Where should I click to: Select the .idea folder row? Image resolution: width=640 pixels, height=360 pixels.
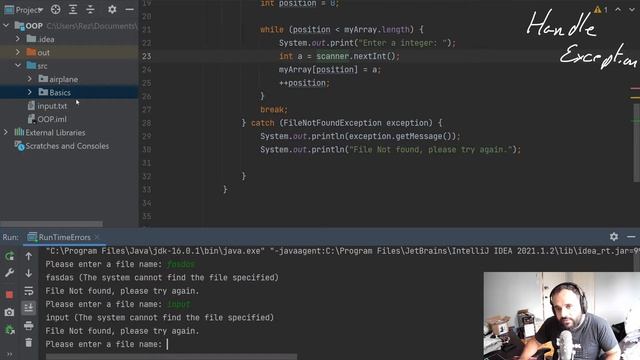point(69,39)
